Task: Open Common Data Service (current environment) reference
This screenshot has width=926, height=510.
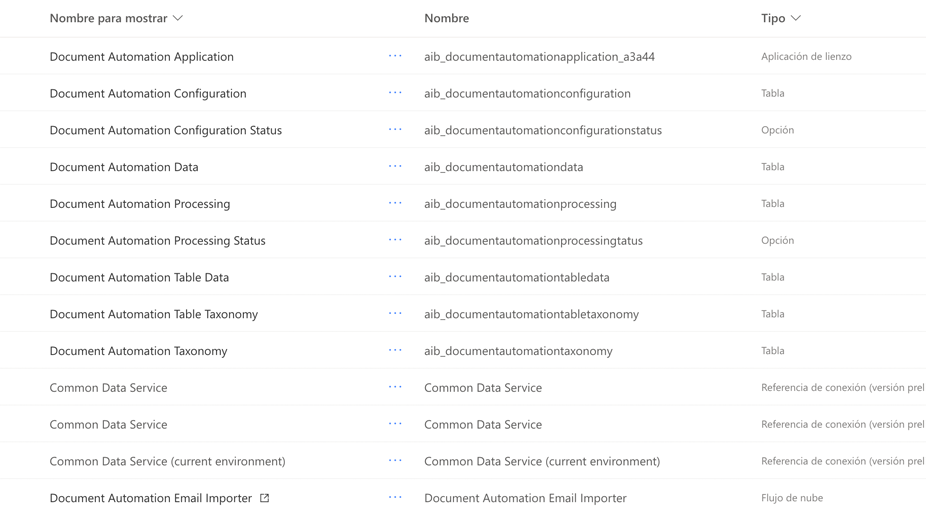Action: (168, 461)
